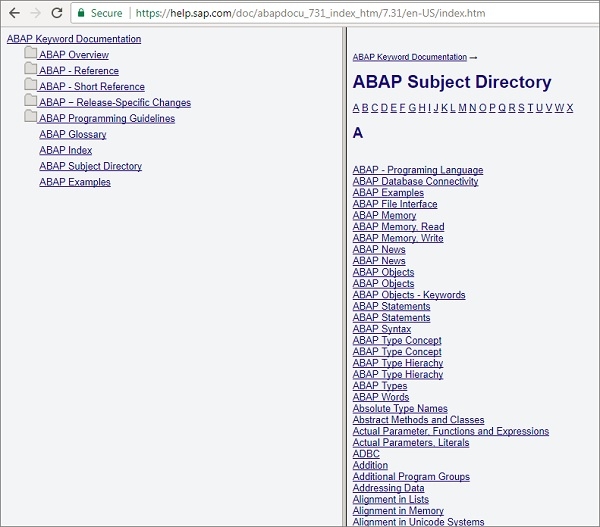Open ABAP Keyword Documentation tree root link
Image resolution: width=600 pixels, height=527 pixels.
tap(74, 39)
